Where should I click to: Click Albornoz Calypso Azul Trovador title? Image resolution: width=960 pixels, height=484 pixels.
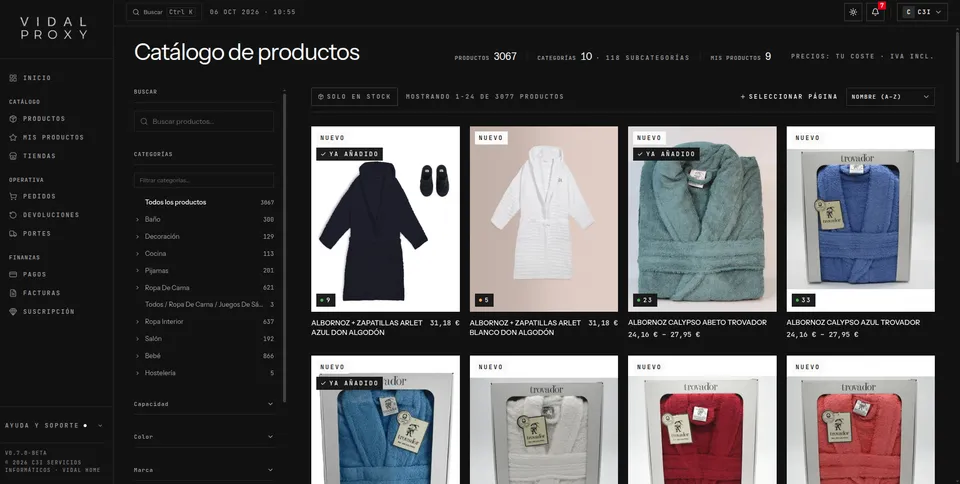pyautogui.click(x=853, y=322)
